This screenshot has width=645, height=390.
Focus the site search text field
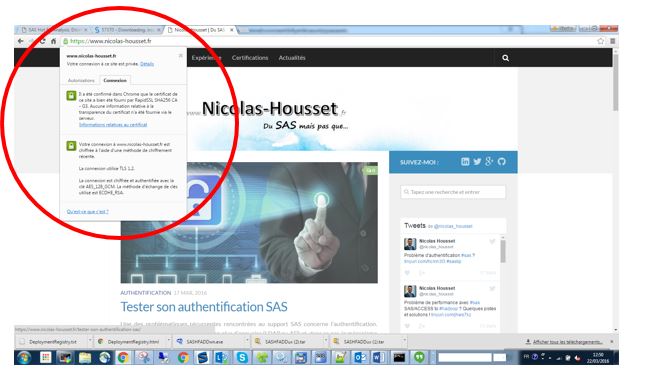[453, 192]
